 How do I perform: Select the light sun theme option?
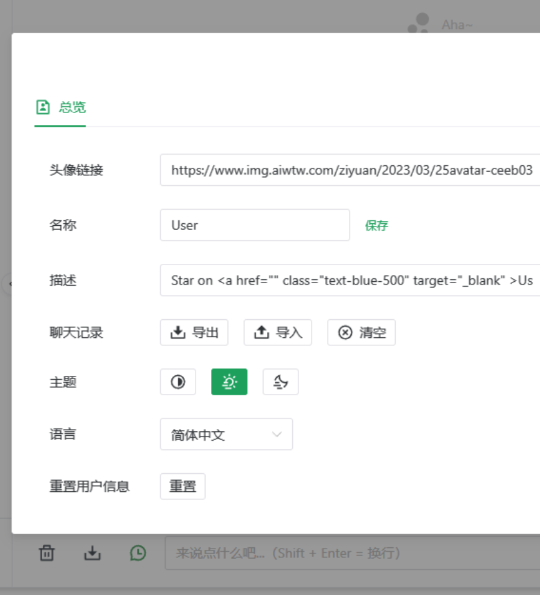(229, 382)
